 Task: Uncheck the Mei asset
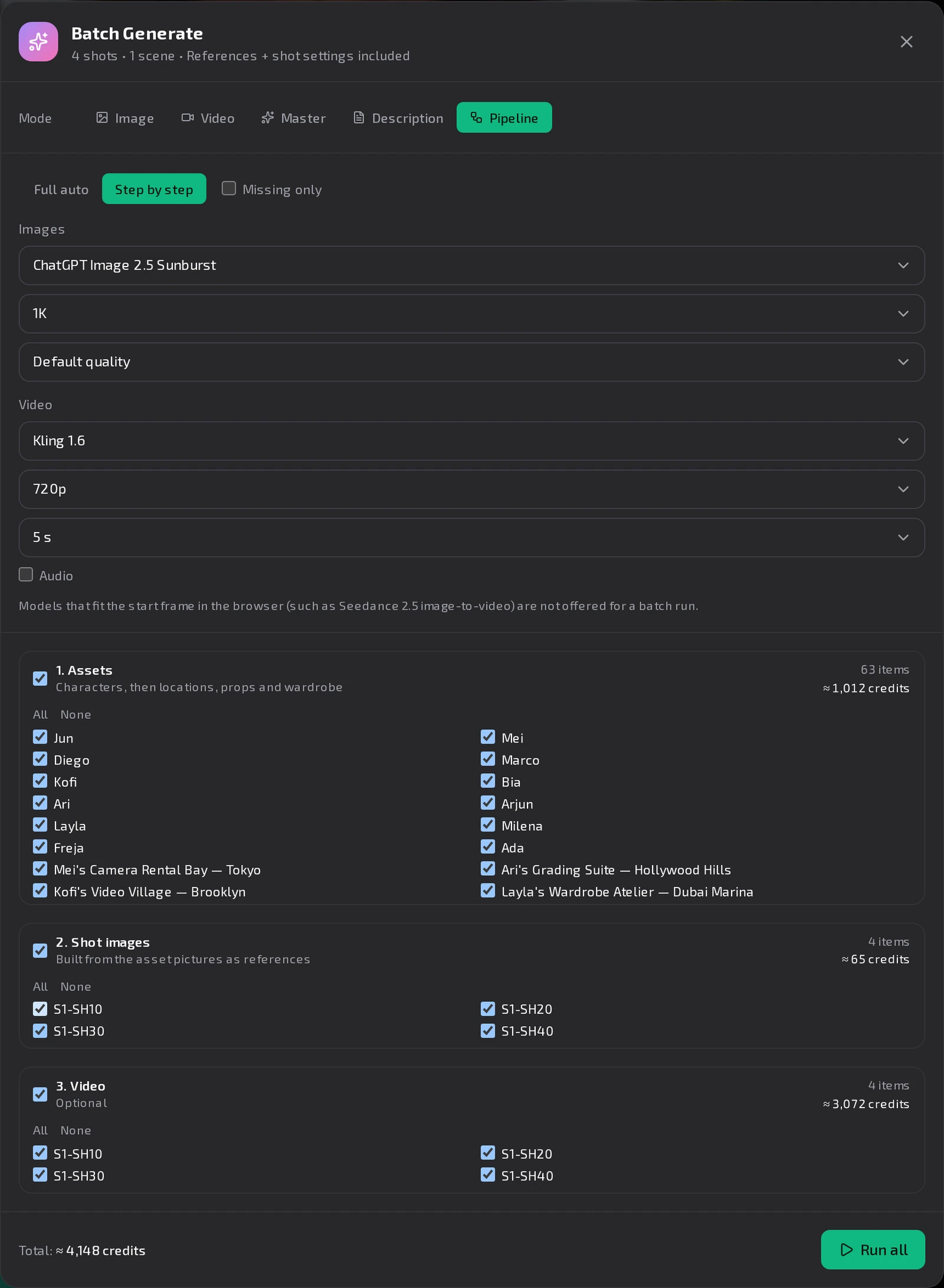[x=488, y=737]
